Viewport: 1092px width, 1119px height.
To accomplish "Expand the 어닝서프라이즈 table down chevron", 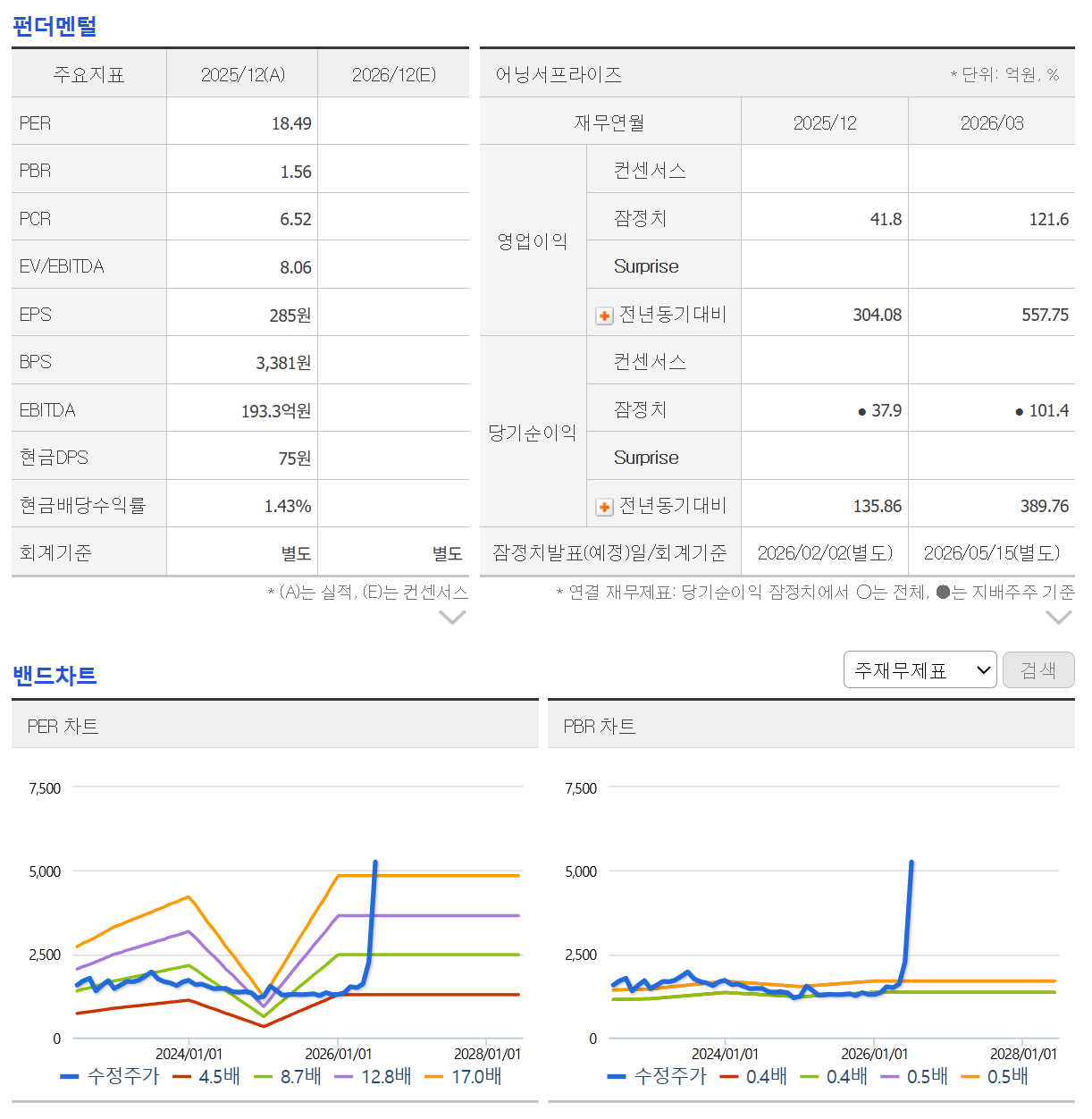I will click(x=1059, y=618).
